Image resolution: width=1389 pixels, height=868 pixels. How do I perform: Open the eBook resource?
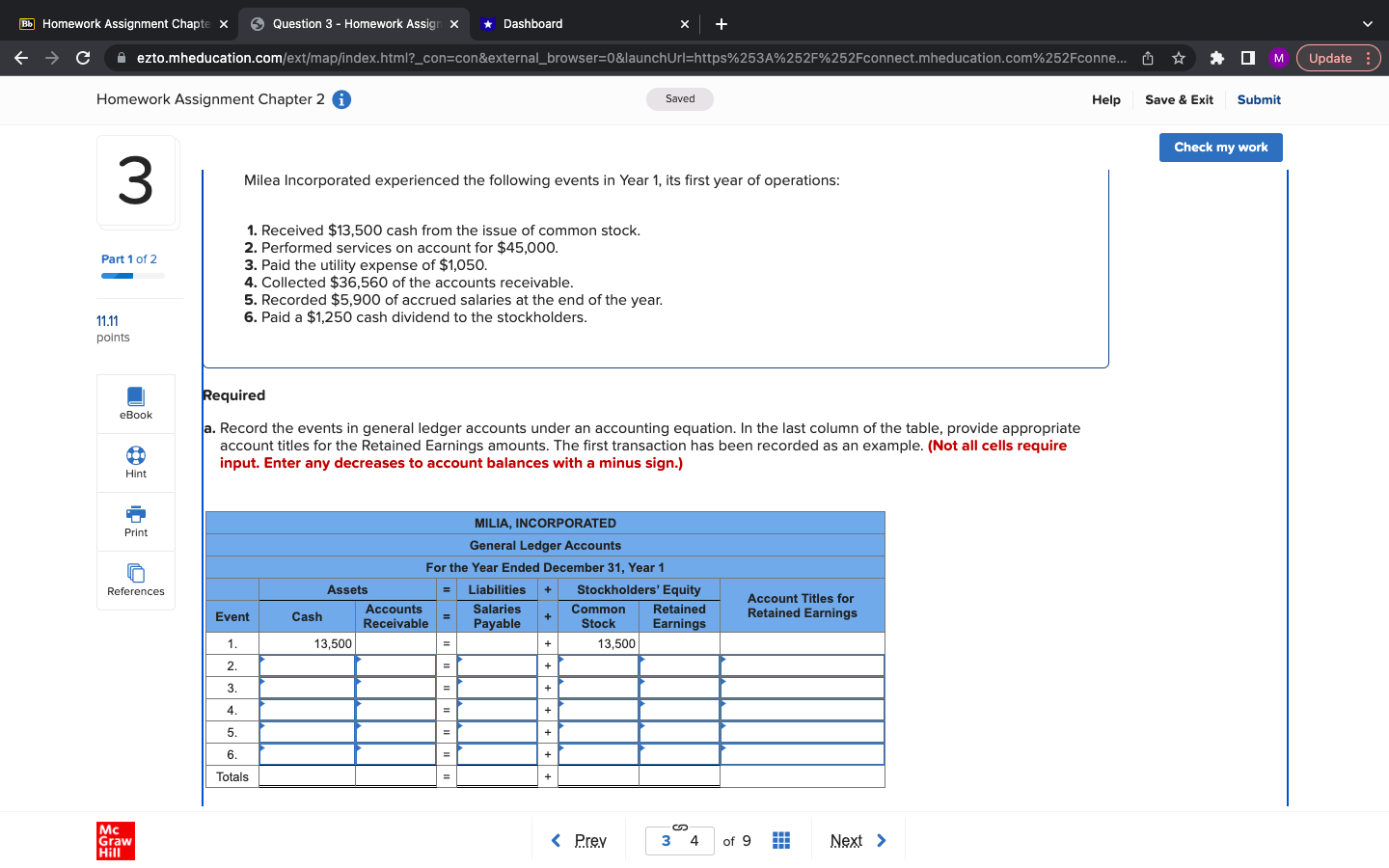[135, 403]
